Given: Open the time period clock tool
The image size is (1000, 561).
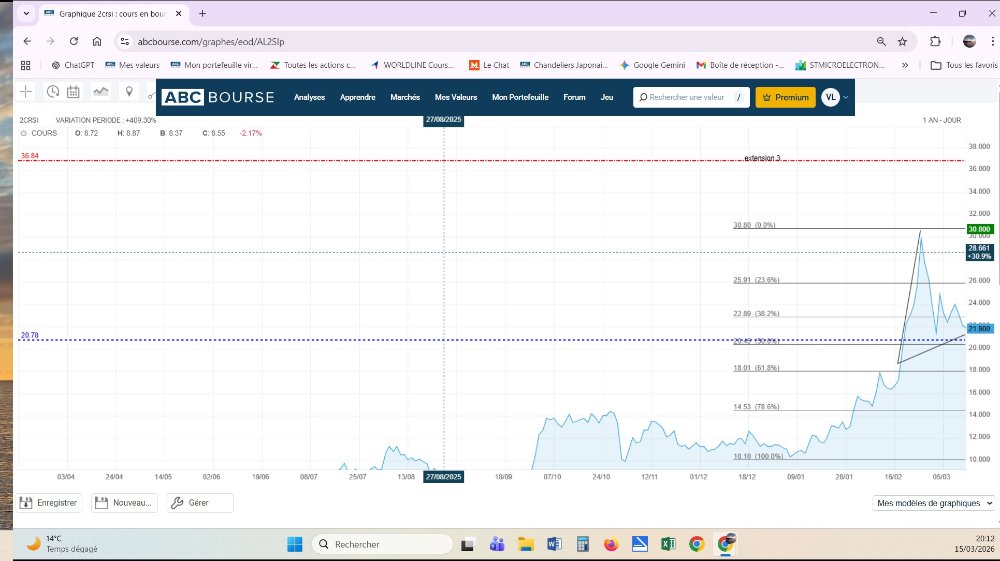Looking at the screenshot, I should 53,92.
